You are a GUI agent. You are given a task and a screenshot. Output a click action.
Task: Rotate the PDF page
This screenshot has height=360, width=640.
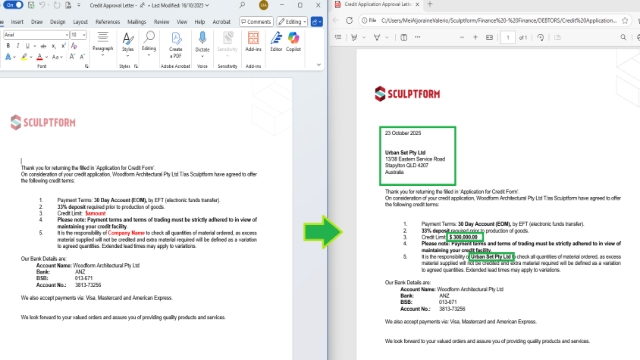click(x=540, y=38)
